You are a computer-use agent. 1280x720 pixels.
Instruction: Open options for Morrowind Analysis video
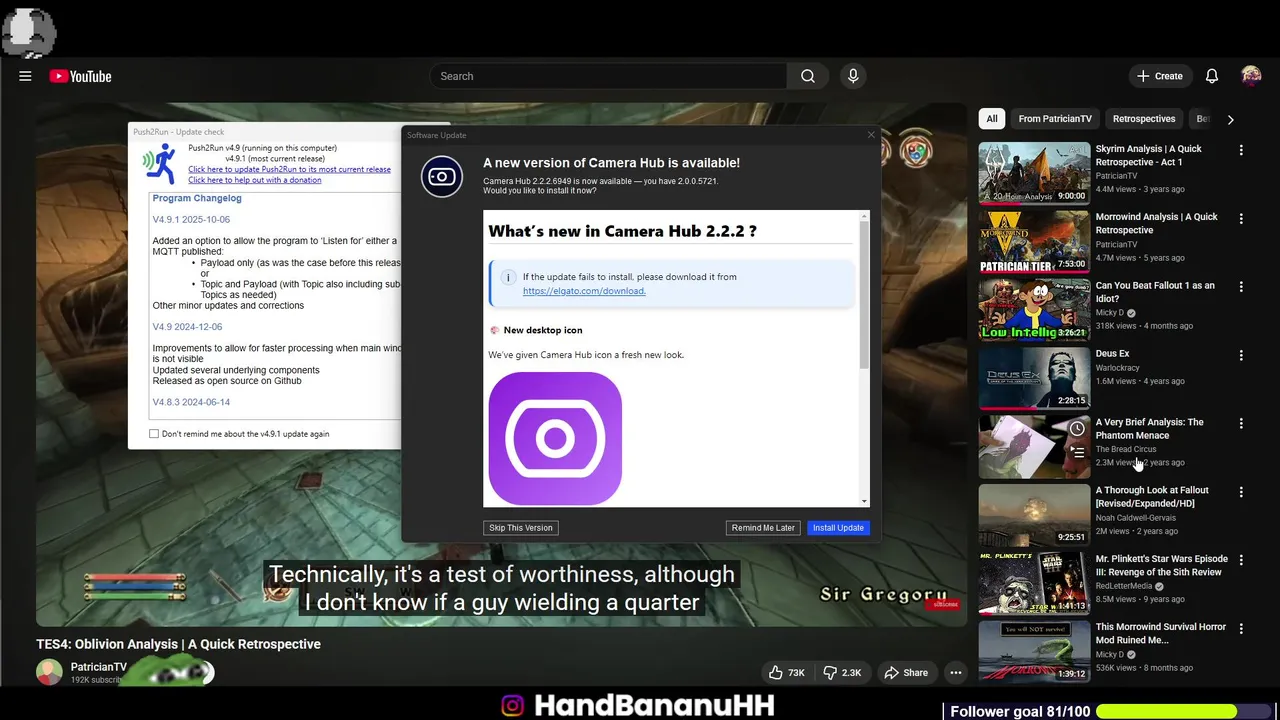1241,218
